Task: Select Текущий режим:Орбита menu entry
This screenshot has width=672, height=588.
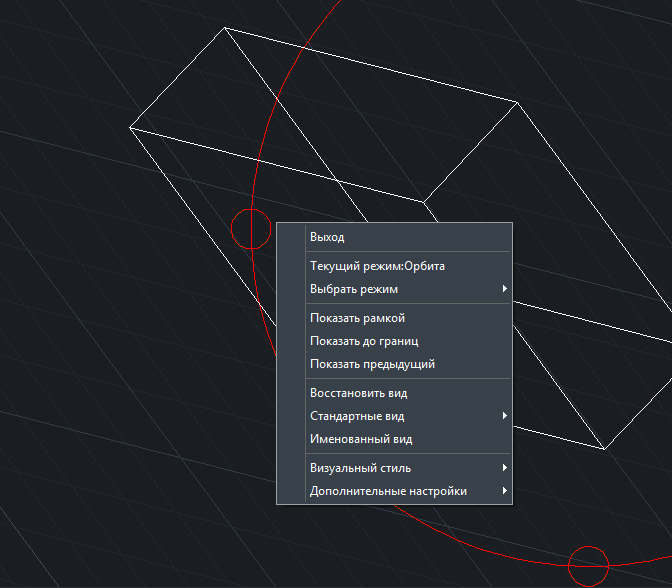Action: point(377,266)
